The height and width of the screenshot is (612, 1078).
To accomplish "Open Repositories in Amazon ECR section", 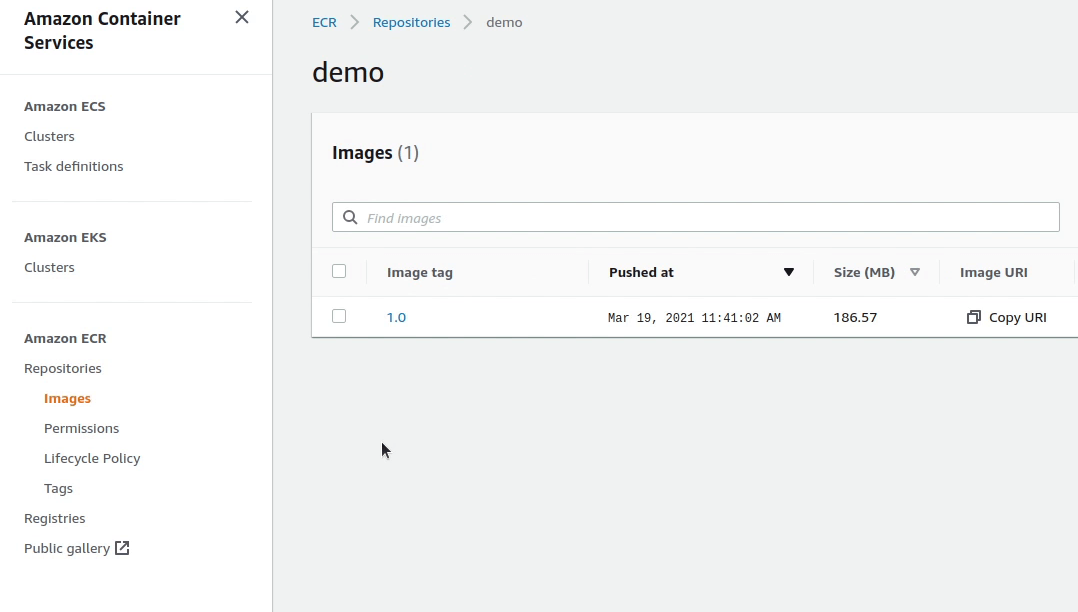I will pyautogui.click(x=63, y=368).
